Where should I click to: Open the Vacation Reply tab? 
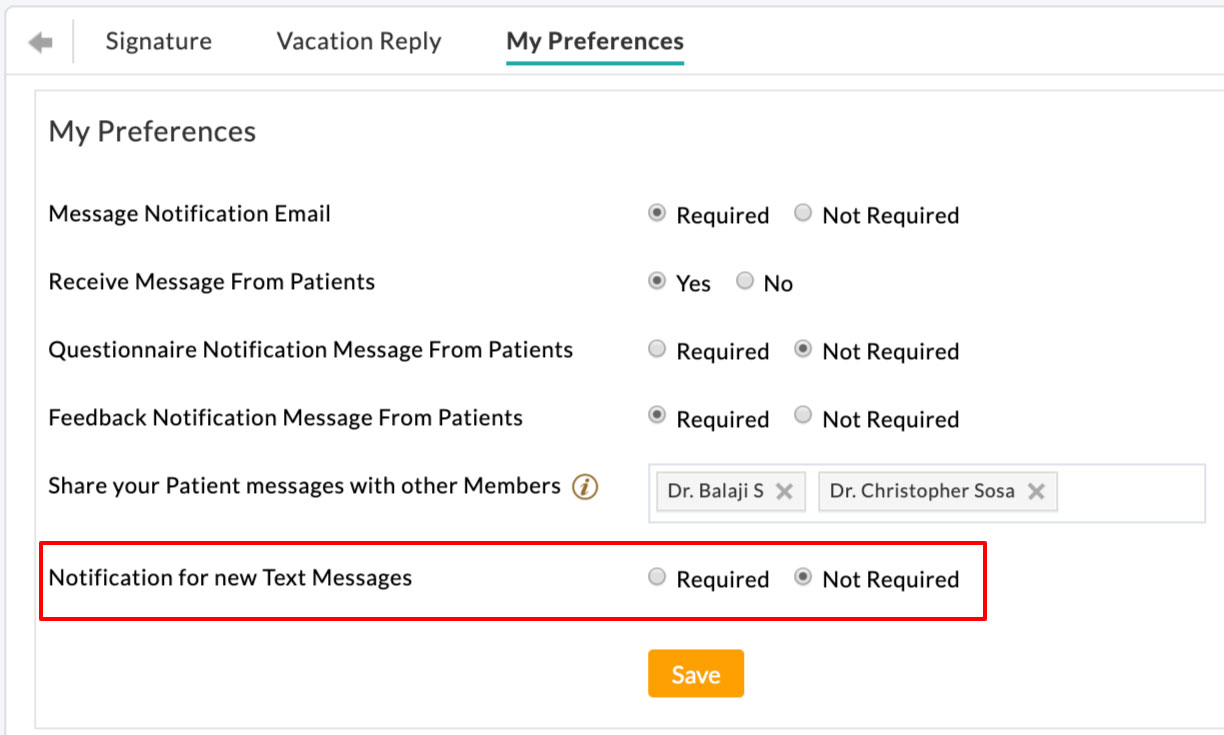point(357,41)
